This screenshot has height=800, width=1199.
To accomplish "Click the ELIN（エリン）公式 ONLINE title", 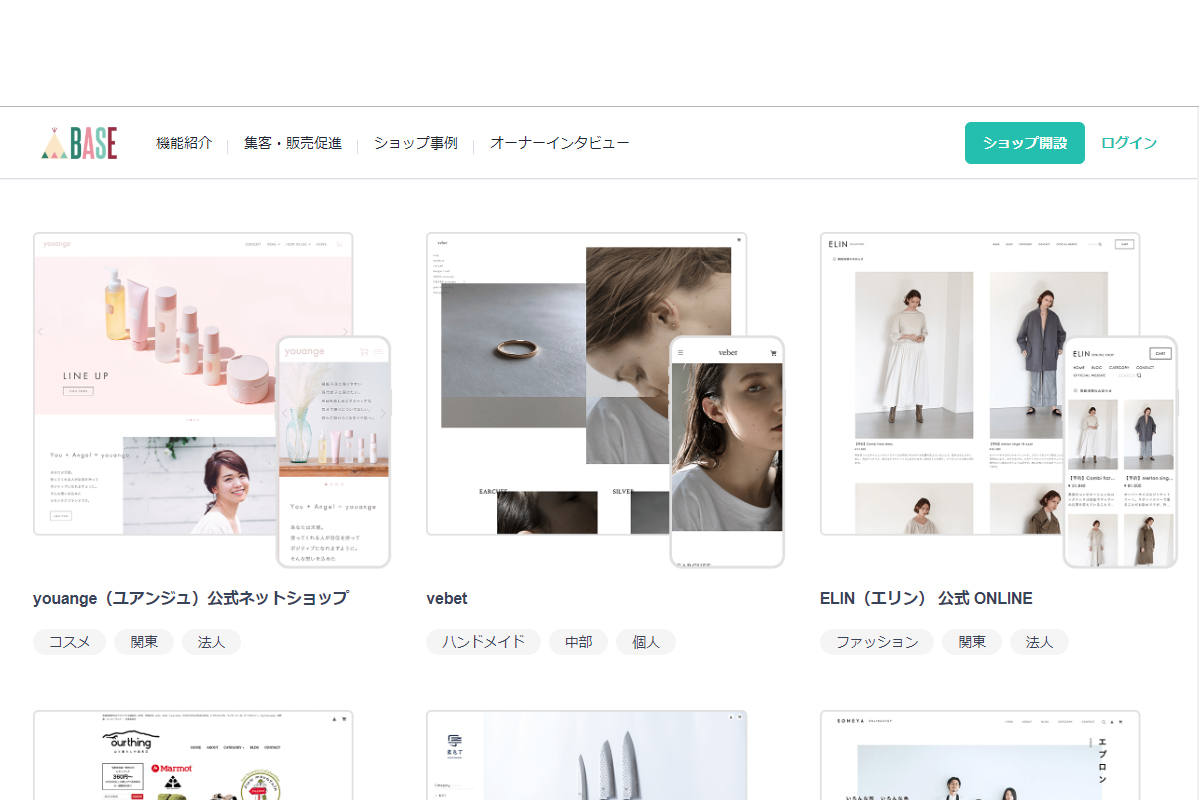I will tap(926, 598).
